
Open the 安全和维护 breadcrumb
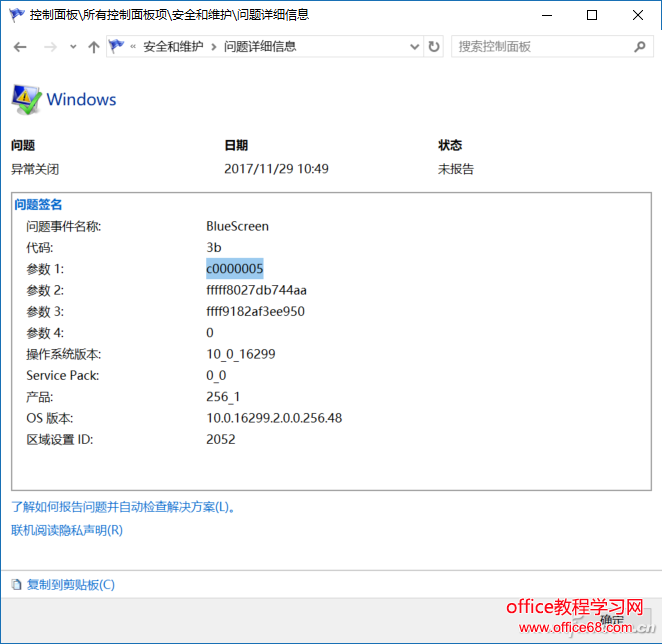click(x=173, y=46)
